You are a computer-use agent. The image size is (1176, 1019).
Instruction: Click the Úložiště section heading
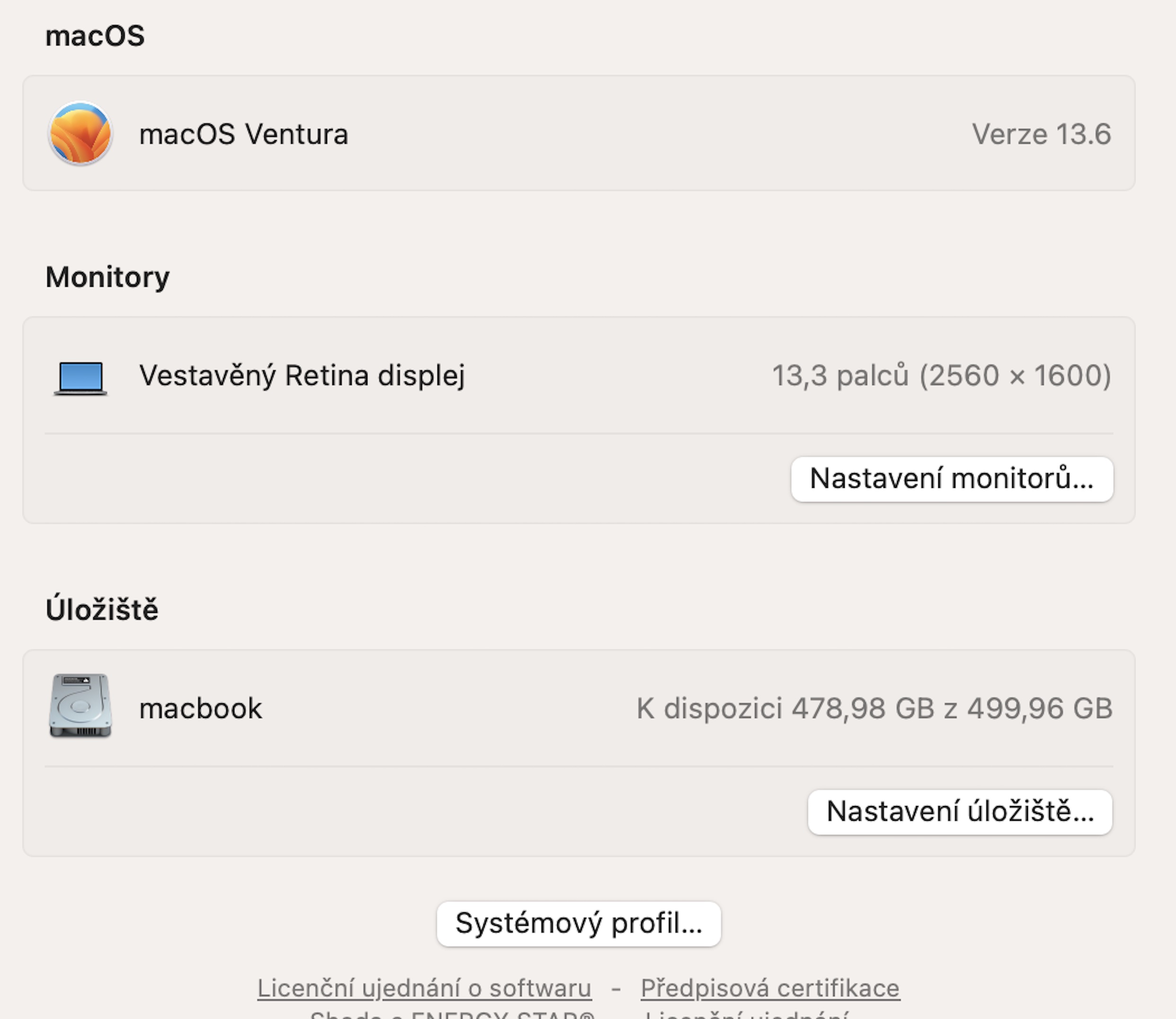(x=102, y=610)
